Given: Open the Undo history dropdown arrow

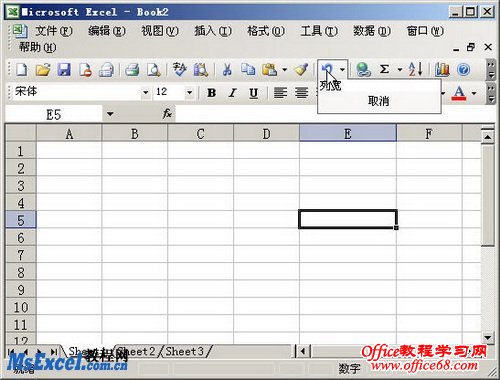Looking at the screenshot, I should coord(342,70).
